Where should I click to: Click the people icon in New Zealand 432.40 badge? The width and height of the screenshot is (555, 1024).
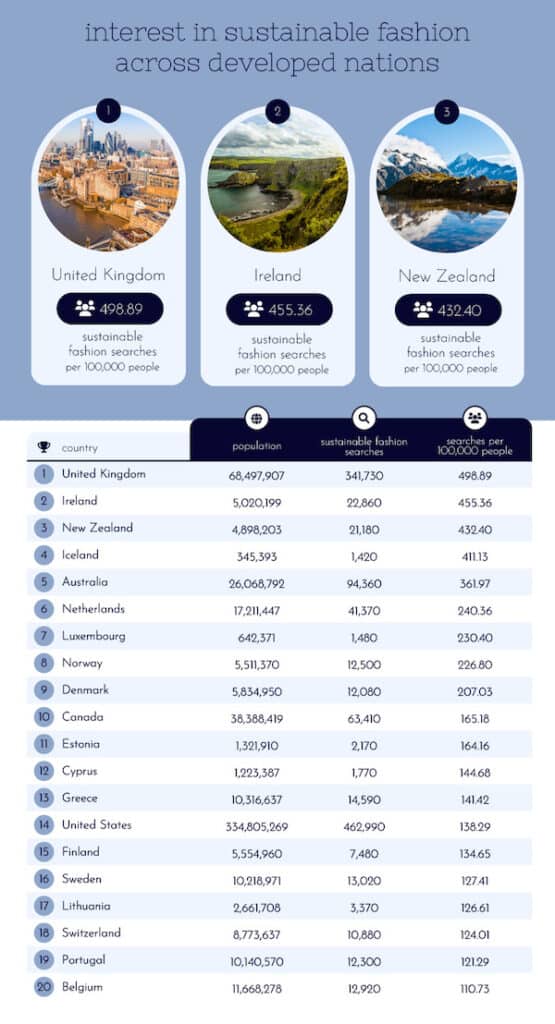tap(423, 310)
